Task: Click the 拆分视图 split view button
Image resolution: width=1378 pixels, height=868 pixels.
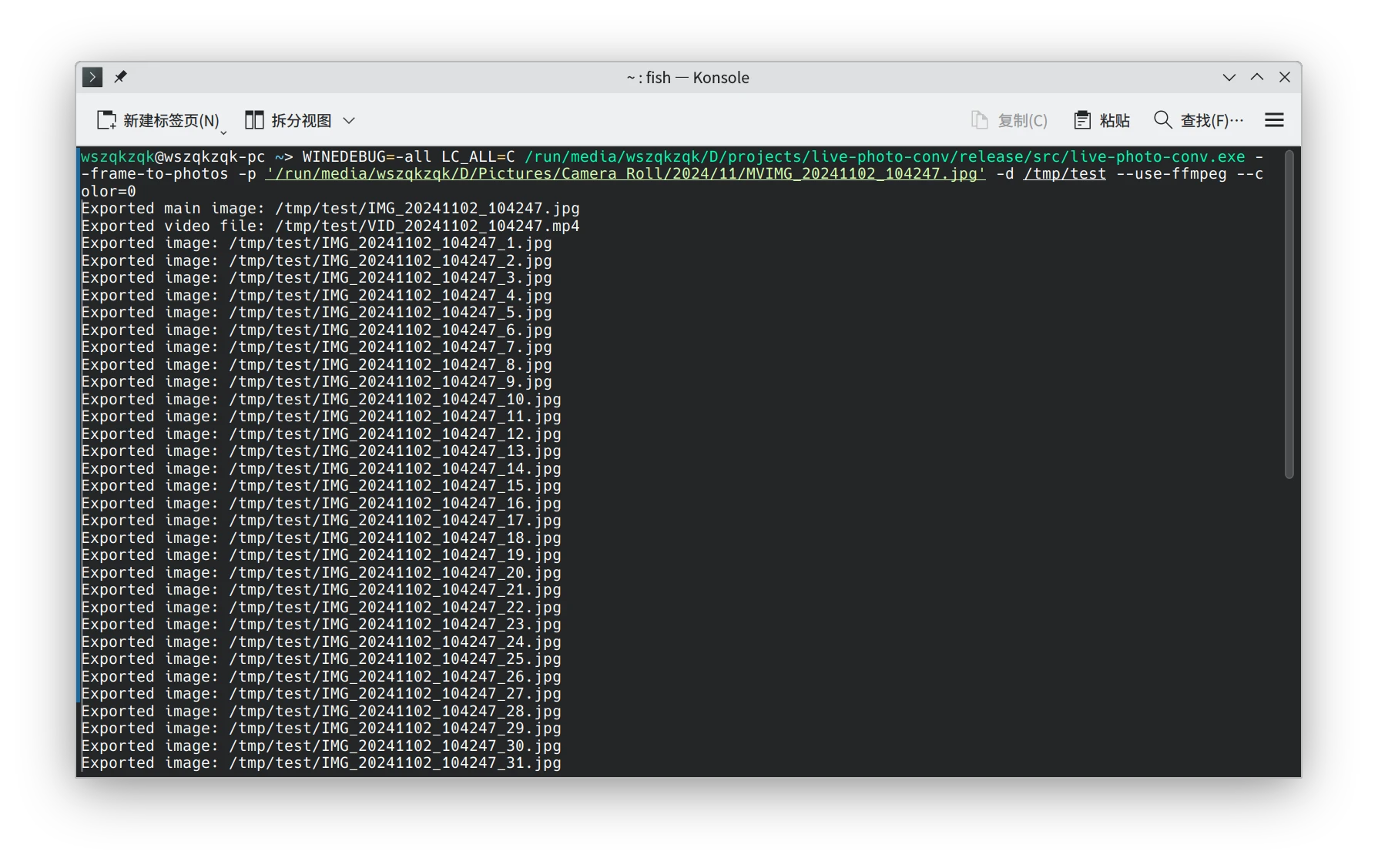Action: tap(288, 120)
